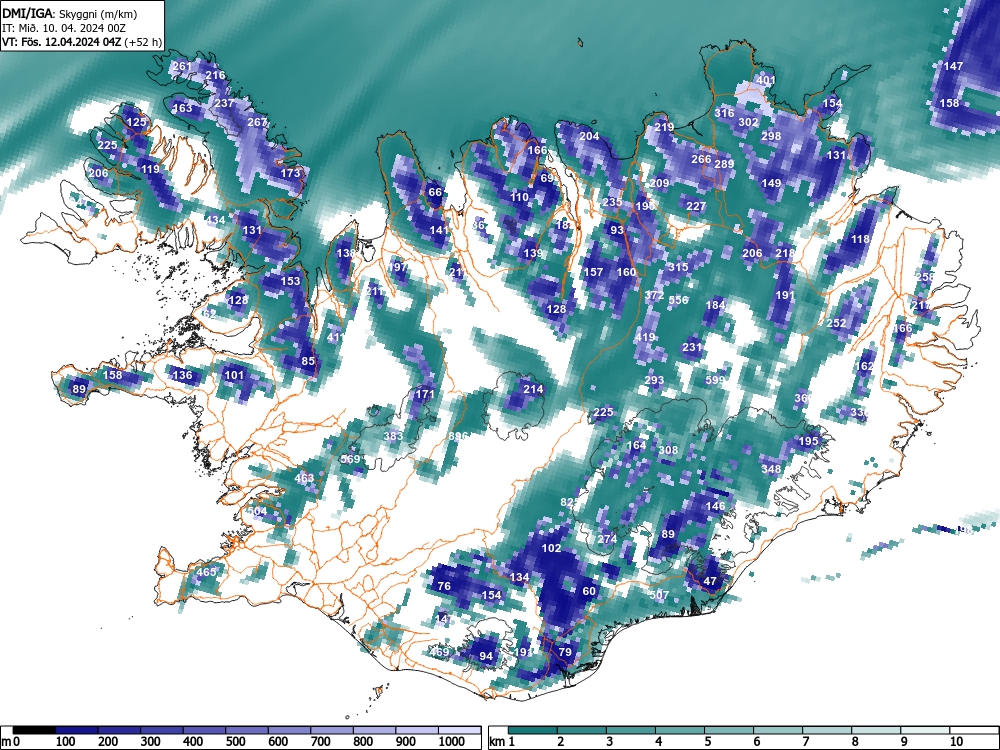Click the visibility value 465

coord(206,572)
